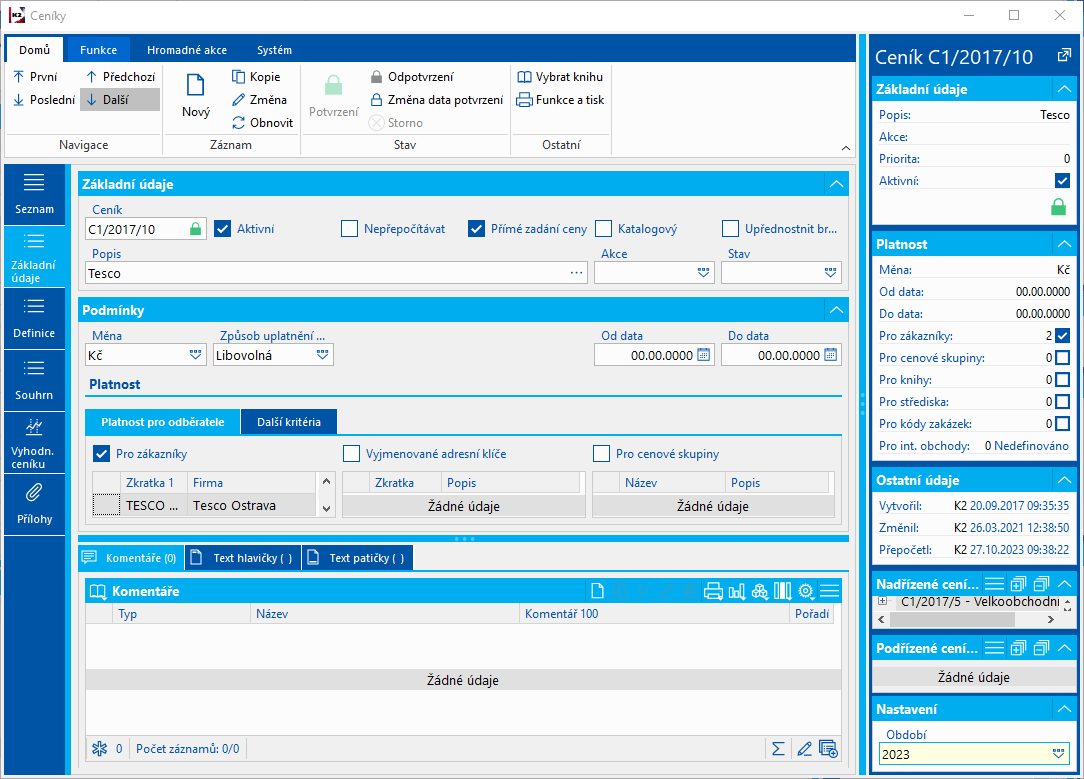The height and width of the screenshot is (779, 1084).
Task: Collapse Platnost section in right panel
Action: (1064, 244)
